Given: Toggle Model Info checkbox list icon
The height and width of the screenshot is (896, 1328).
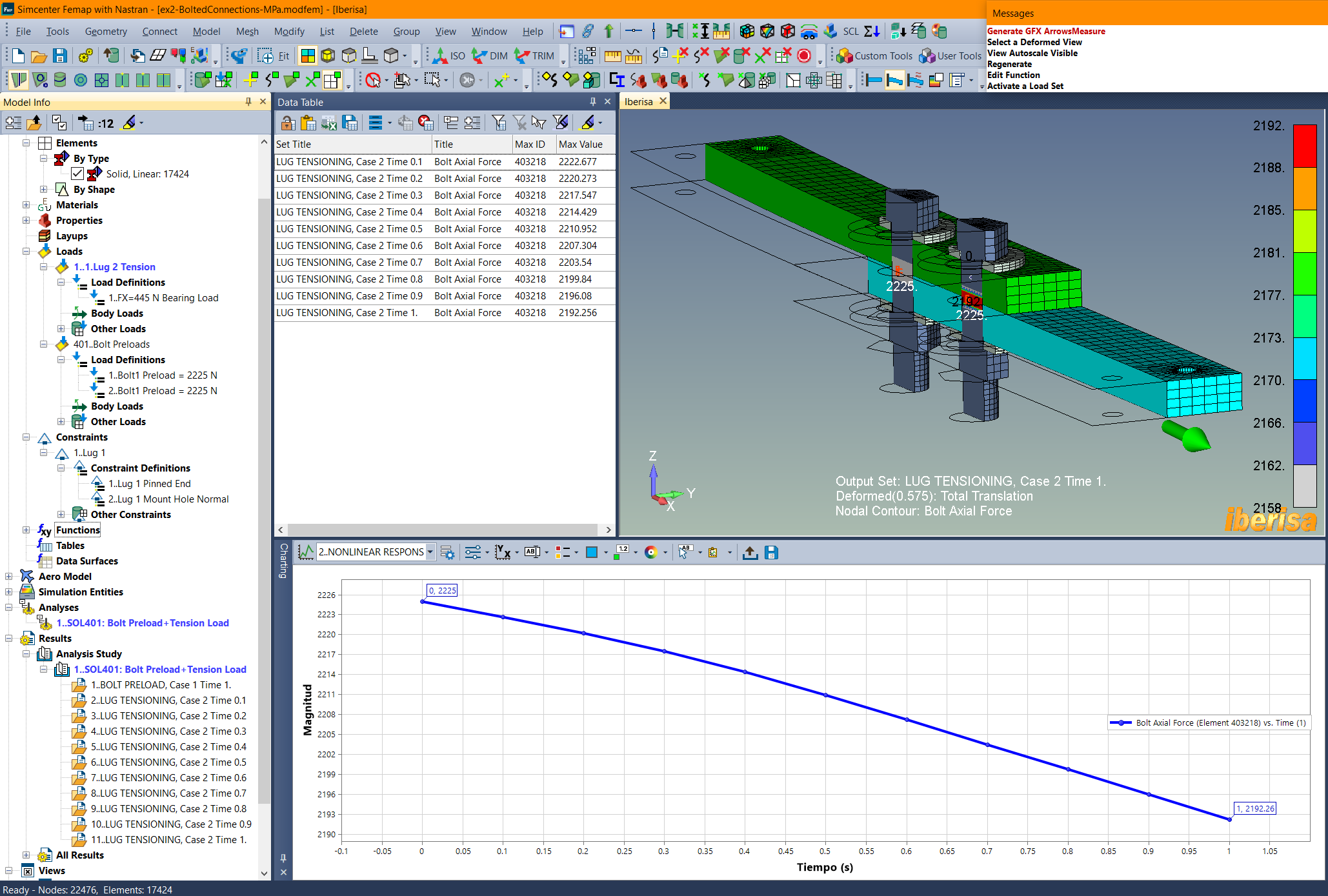Looking at the screenshot, I should pos(59,123).
